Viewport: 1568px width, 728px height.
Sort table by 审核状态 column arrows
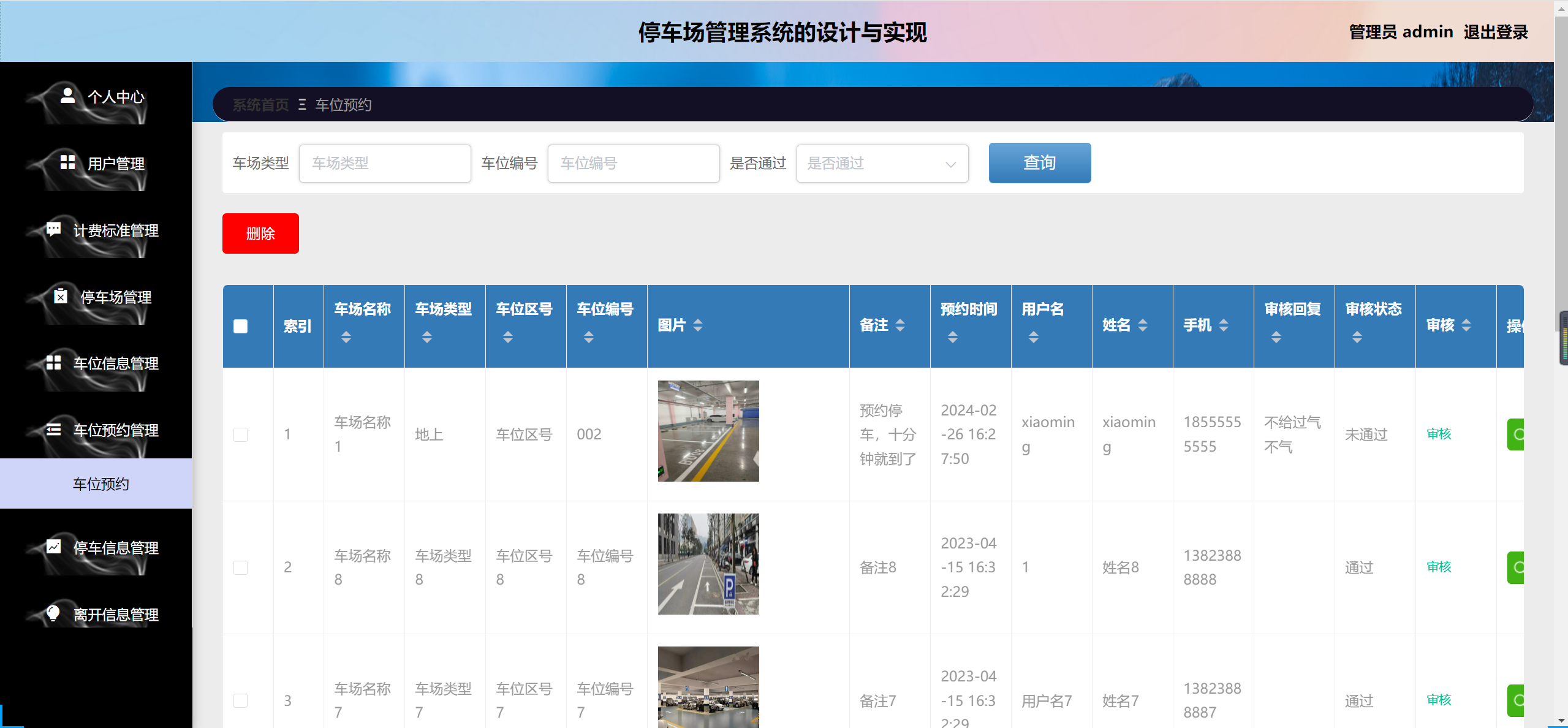[1357, 337]
